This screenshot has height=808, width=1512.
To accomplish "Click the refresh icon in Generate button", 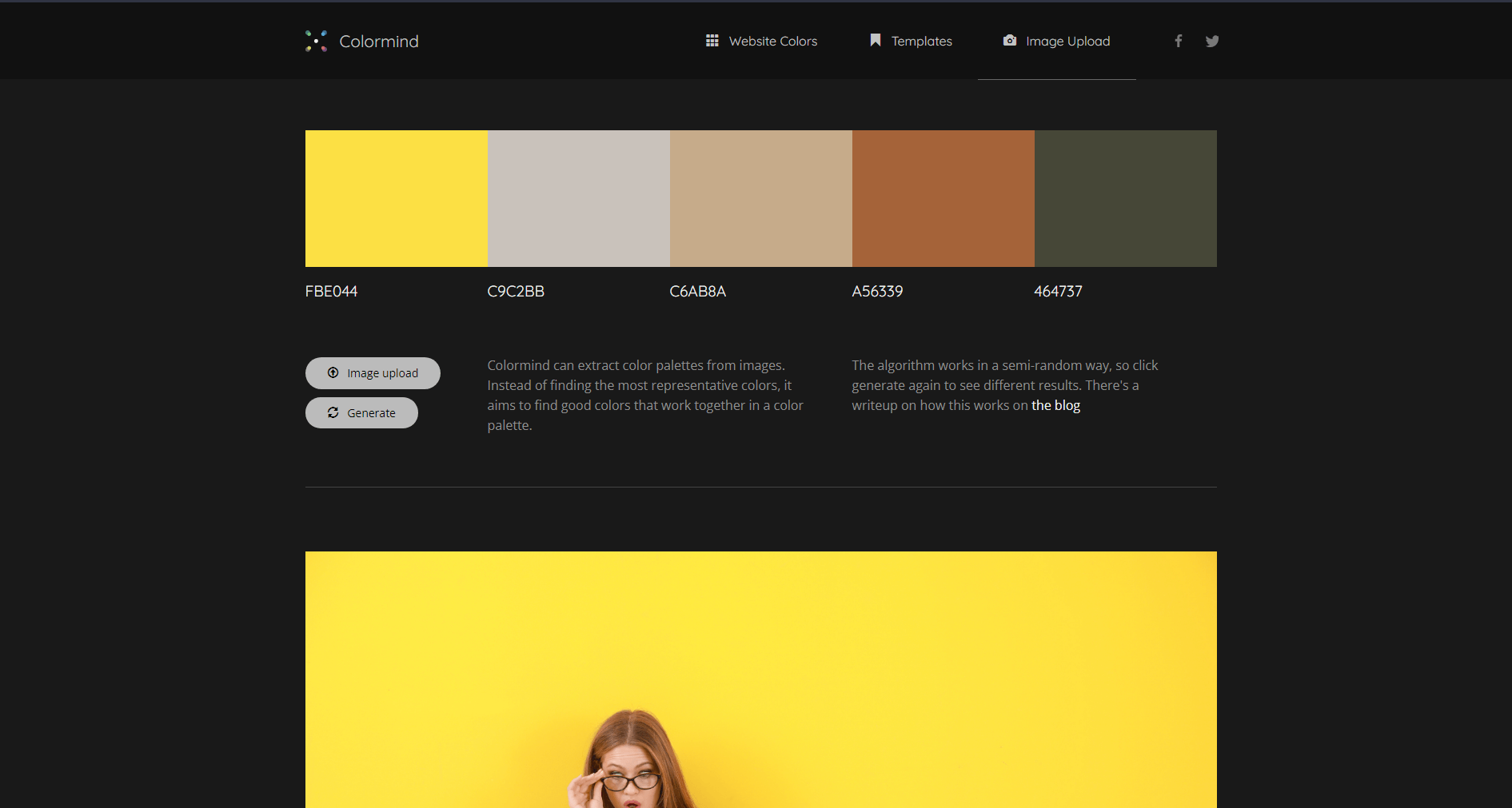I will point(333,412).
